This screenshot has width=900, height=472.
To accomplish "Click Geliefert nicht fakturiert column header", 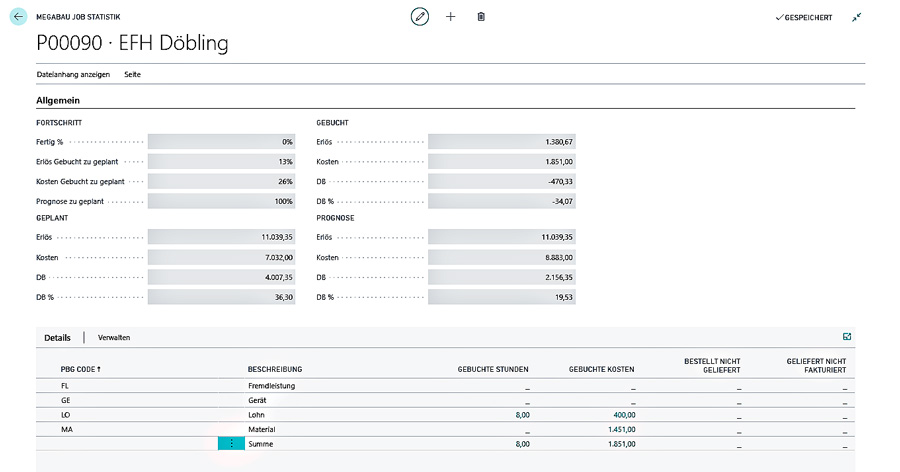I will (x=816, y=365).
